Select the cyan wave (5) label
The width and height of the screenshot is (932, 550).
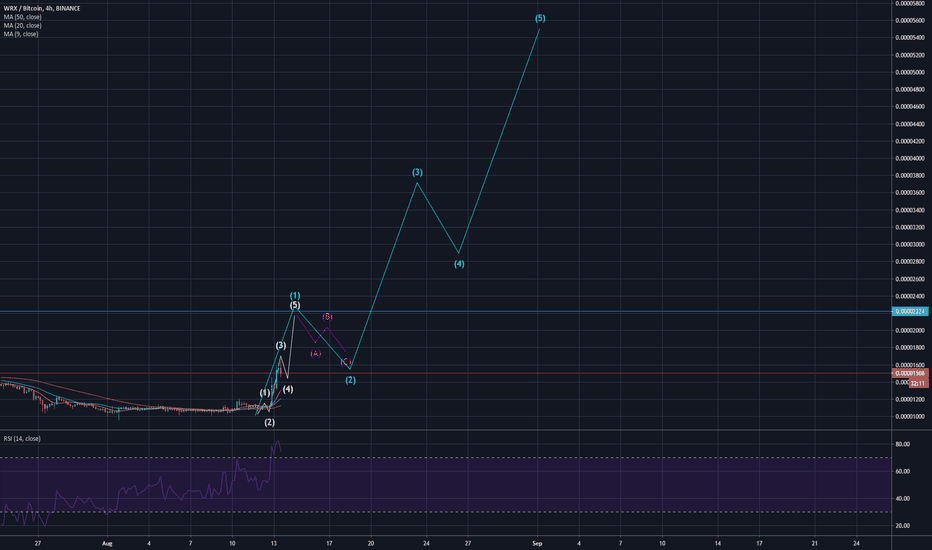tap(540, 18)
